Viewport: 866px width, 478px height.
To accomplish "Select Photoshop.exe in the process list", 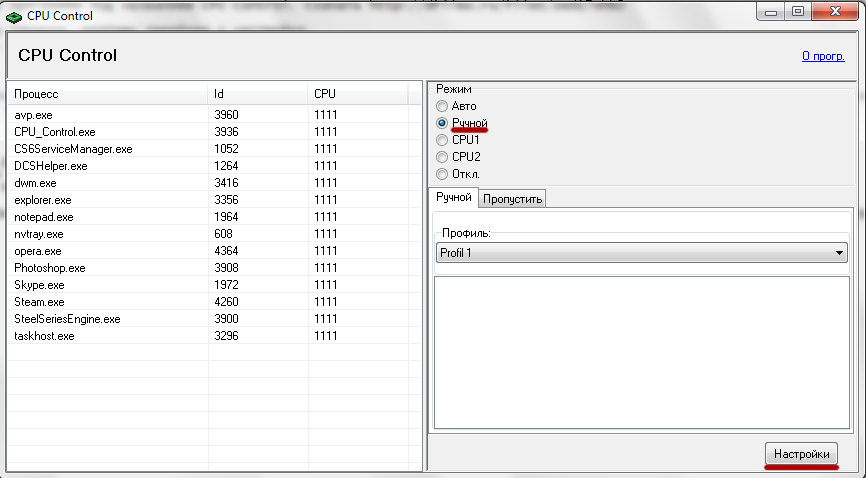I will coord(50,268).
